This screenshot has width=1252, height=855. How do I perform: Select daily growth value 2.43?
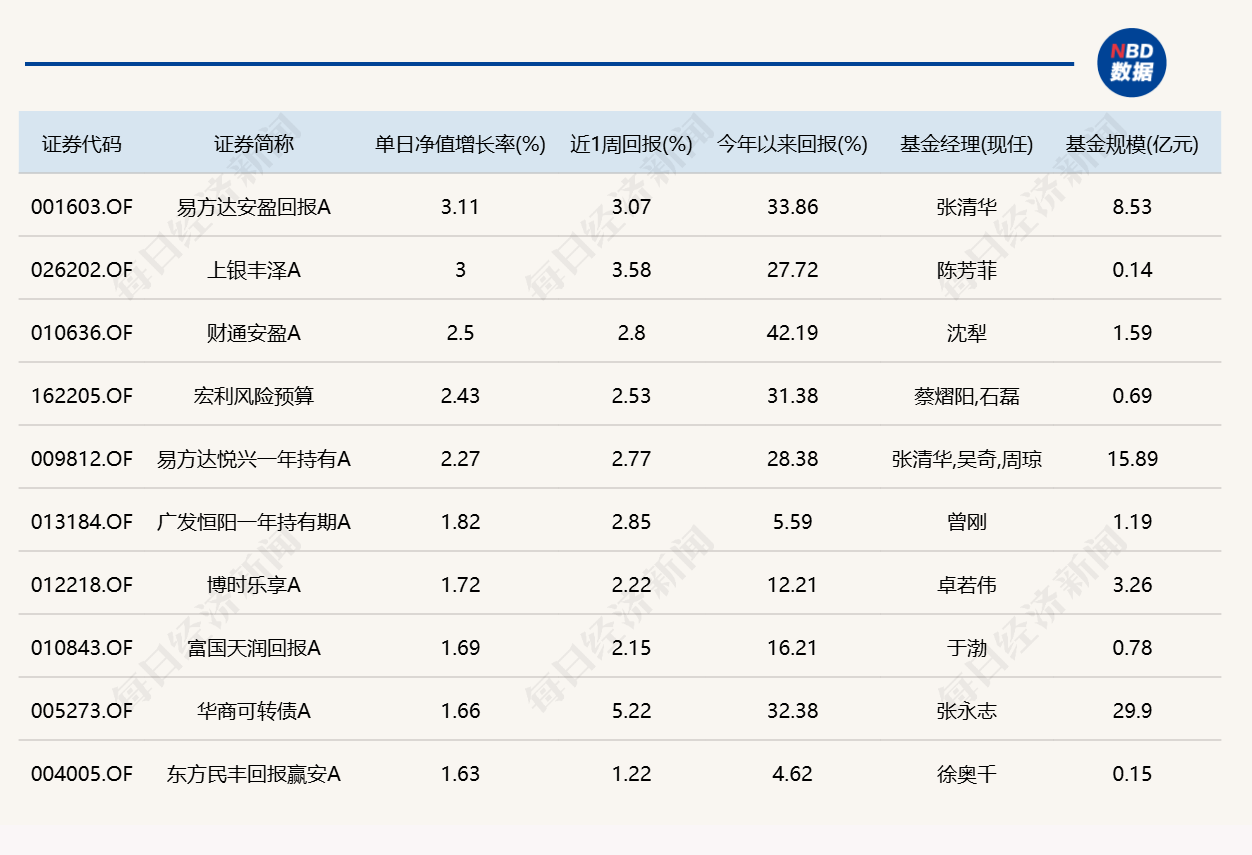[x=460, y=396]
